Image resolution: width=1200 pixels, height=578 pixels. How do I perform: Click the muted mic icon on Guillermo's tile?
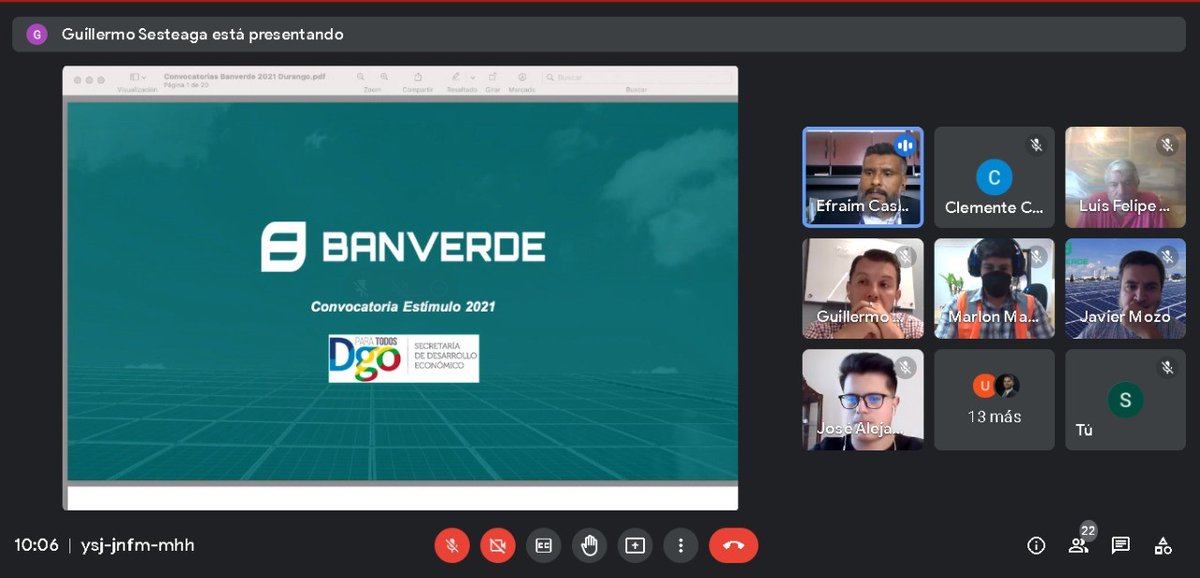905,257
